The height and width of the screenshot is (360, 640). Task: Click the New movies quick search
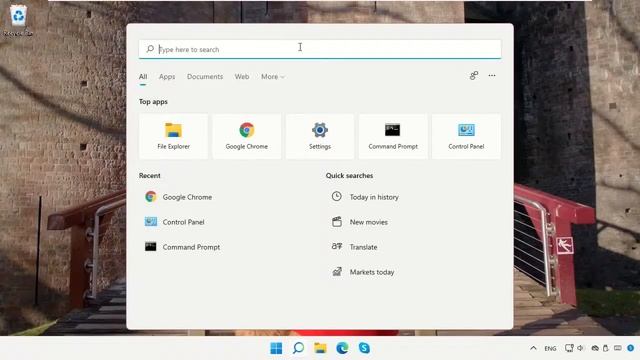pos(369,222)
